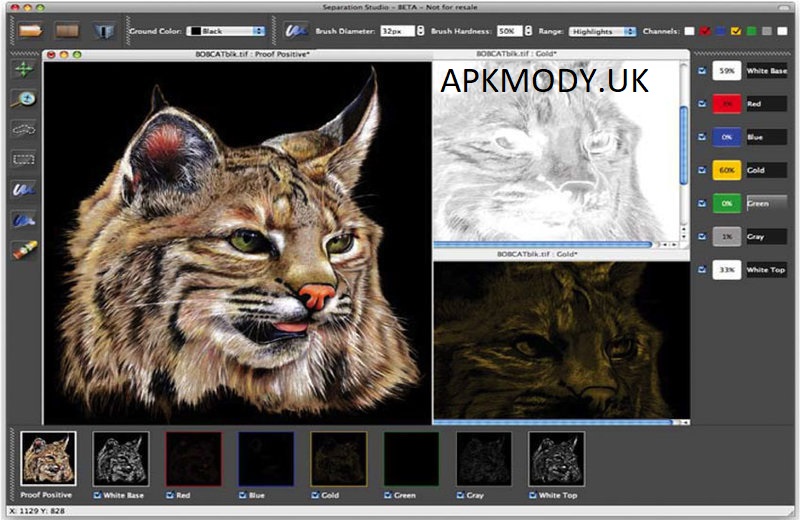The width and height of the screenshot is (800, 520).
Task: Click the Green 0% color swatch
Action: [x=727, y=203]
